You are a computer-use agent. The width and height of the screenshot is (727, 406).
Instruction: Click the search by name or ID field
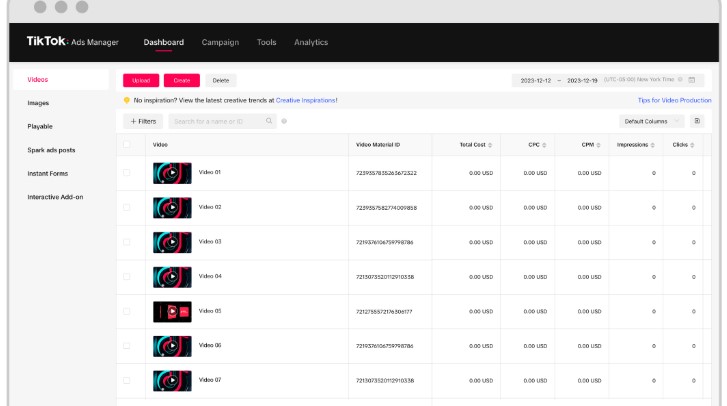point(215,121)
